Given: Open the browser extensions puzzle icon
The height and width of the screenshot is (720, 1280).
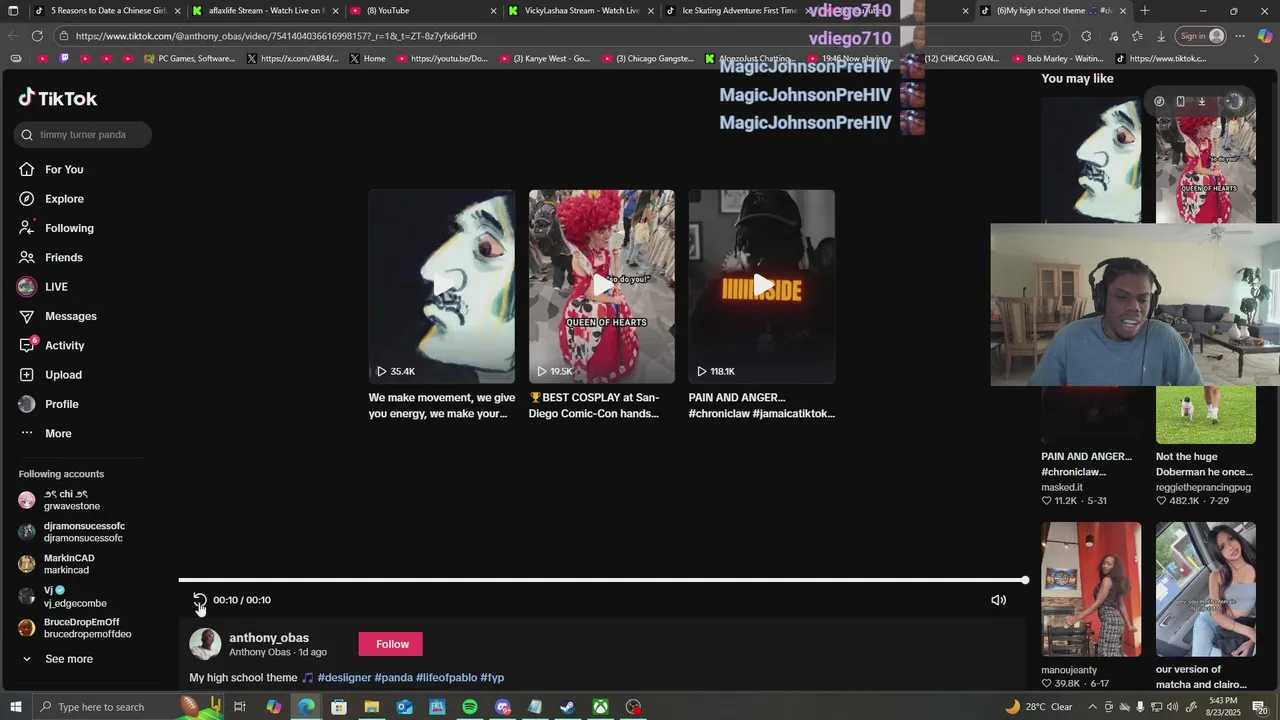Looking at the screenshot, I should click(x=1087, y=36).
